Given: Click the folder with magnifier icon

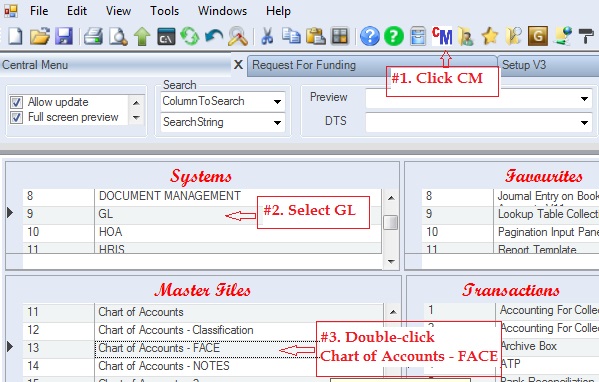Looking at the screenshot, I should pos(514,36).
